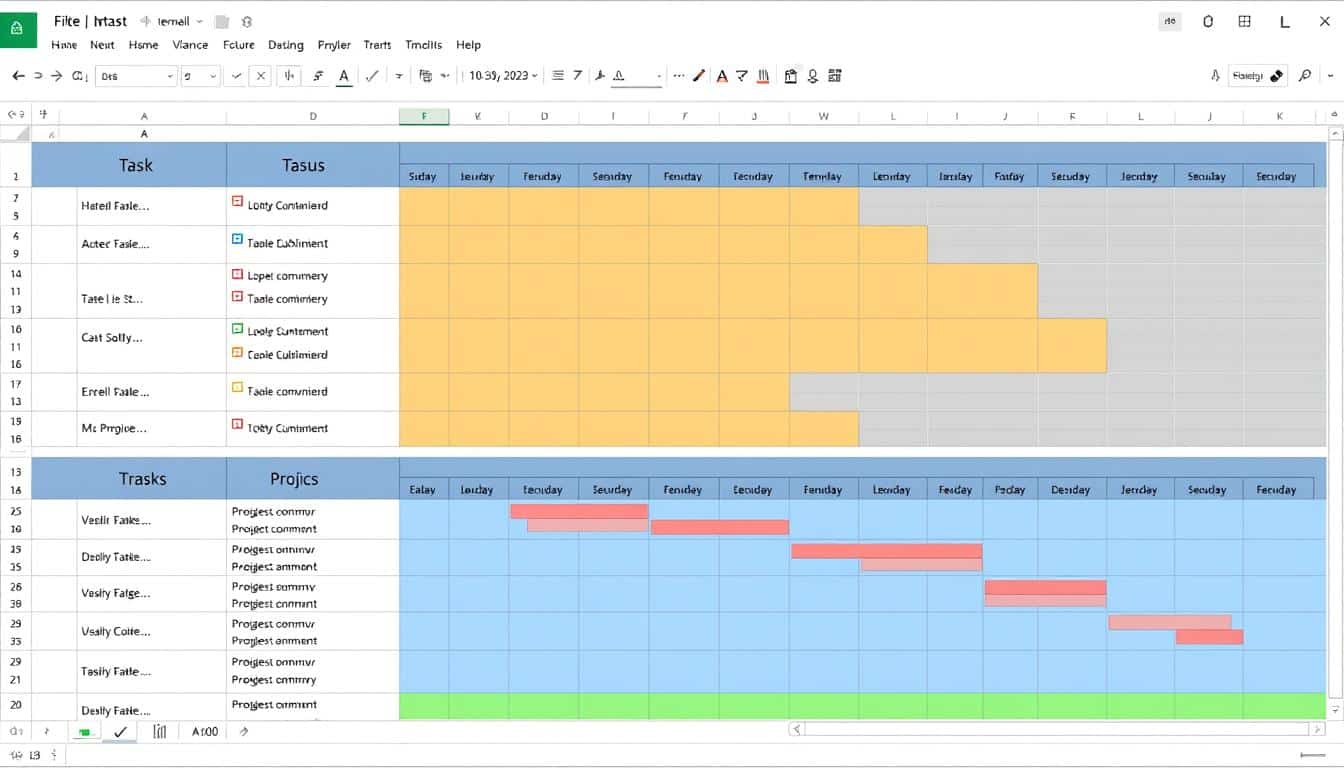Click the 'Ftaeigr' eraser button
1344x768 pixels.
pyautogui.click(x=1258, y=75)
